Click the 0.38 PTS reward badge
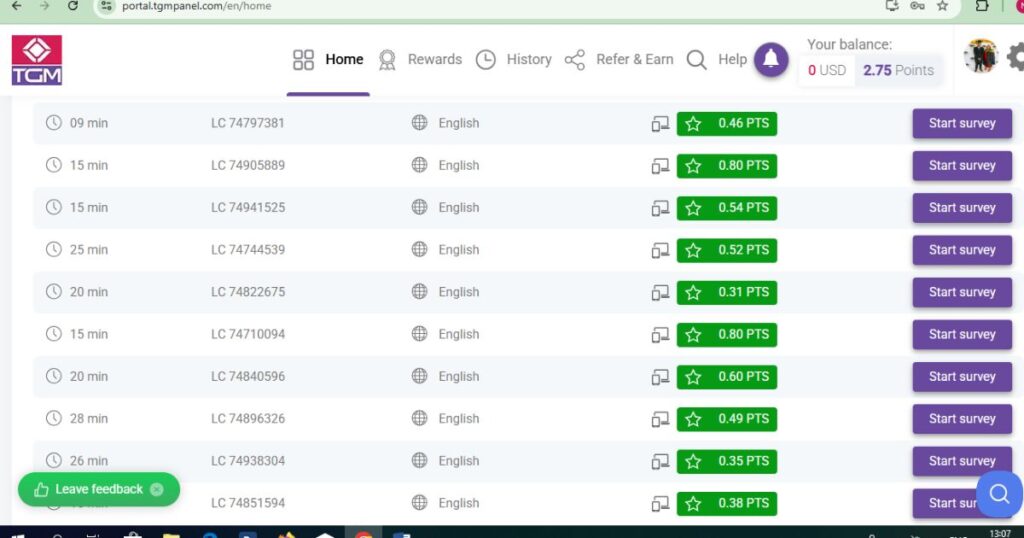Image resolution: width=1024 pixels, height=538 pixels. click(x=727, y=503)
